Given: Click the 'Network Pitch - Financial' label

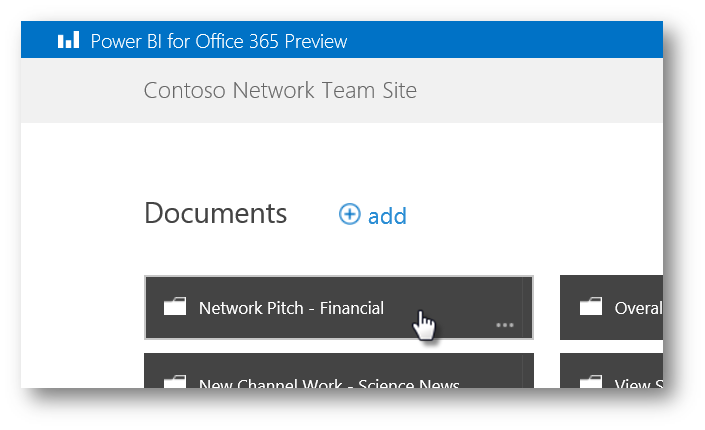Looking at the screenshot, I should (x=291, y=309).
